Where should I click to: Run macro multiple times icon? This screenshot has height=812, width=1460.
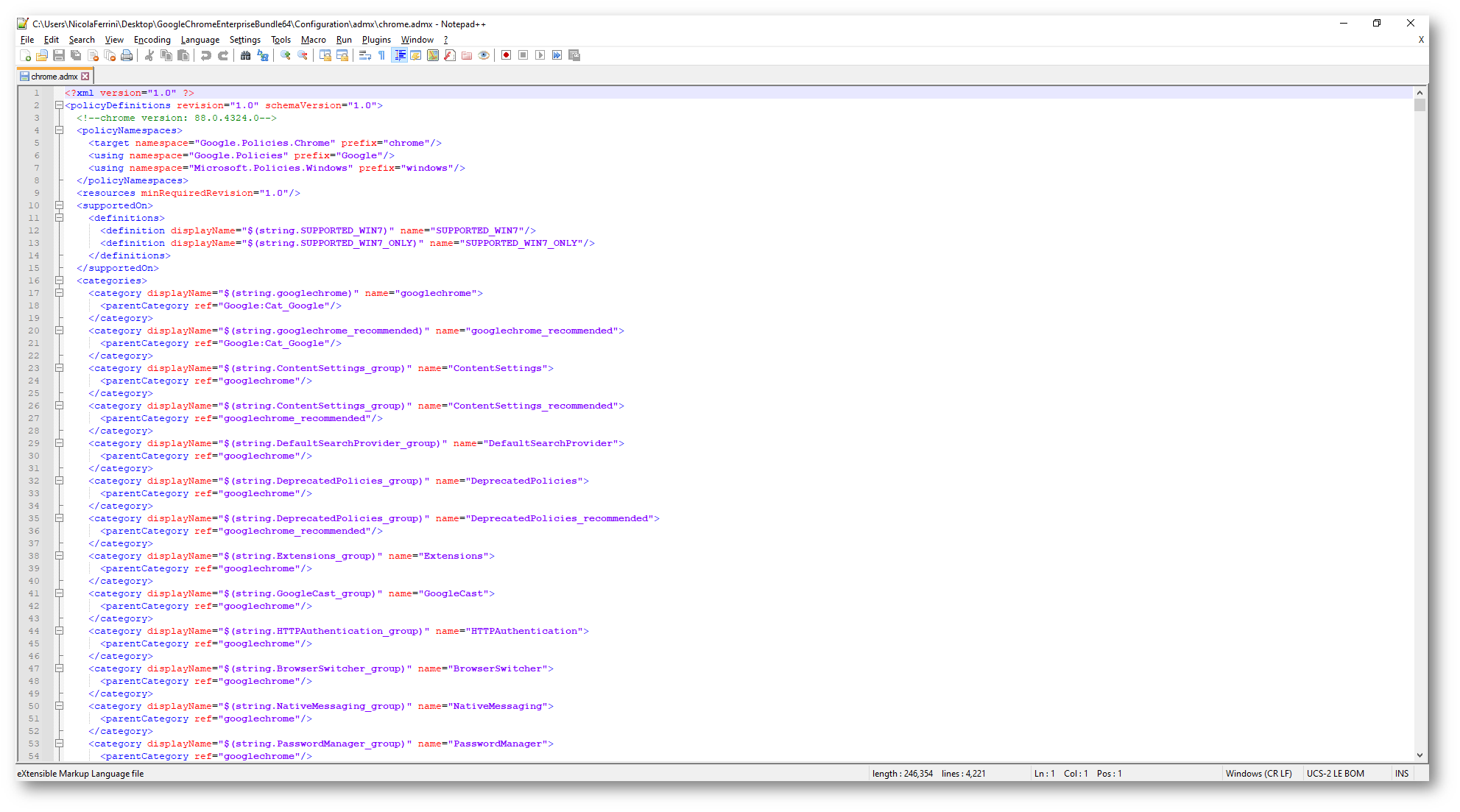click(557, 55)
